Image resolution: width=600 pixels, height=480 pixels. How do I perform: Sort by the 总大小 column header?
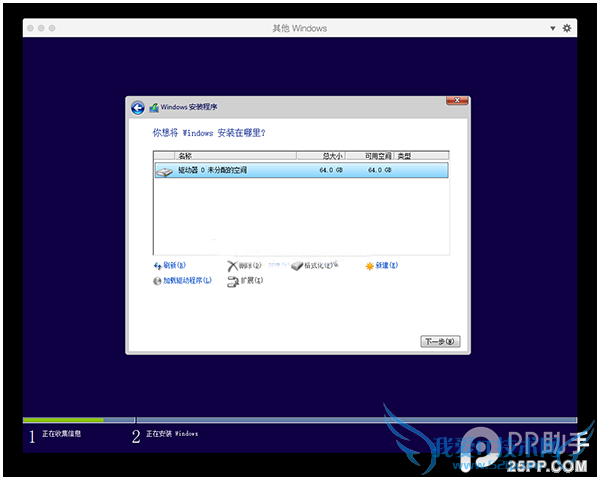(x=321, y=156)
